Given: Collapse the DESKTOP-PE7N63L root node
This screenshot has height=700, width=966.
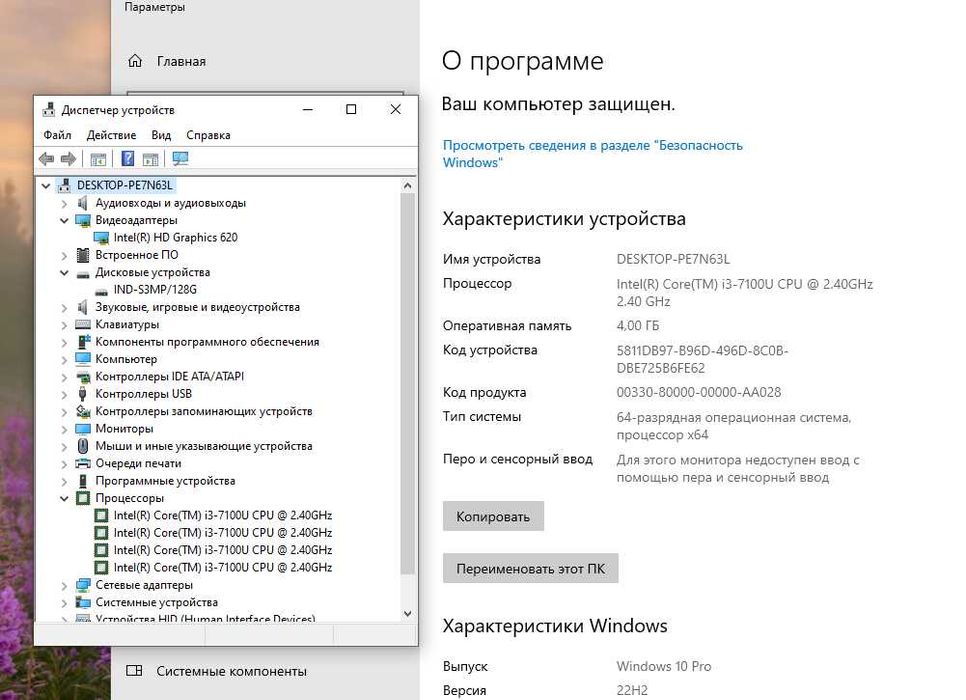Looking at the screenshot, I should point(46,185).
